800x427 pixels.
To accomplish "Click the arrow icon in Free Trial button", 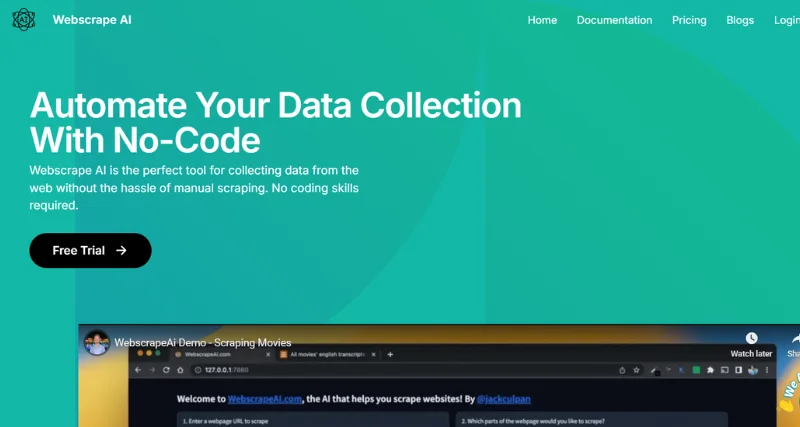I will click(121, 250).
